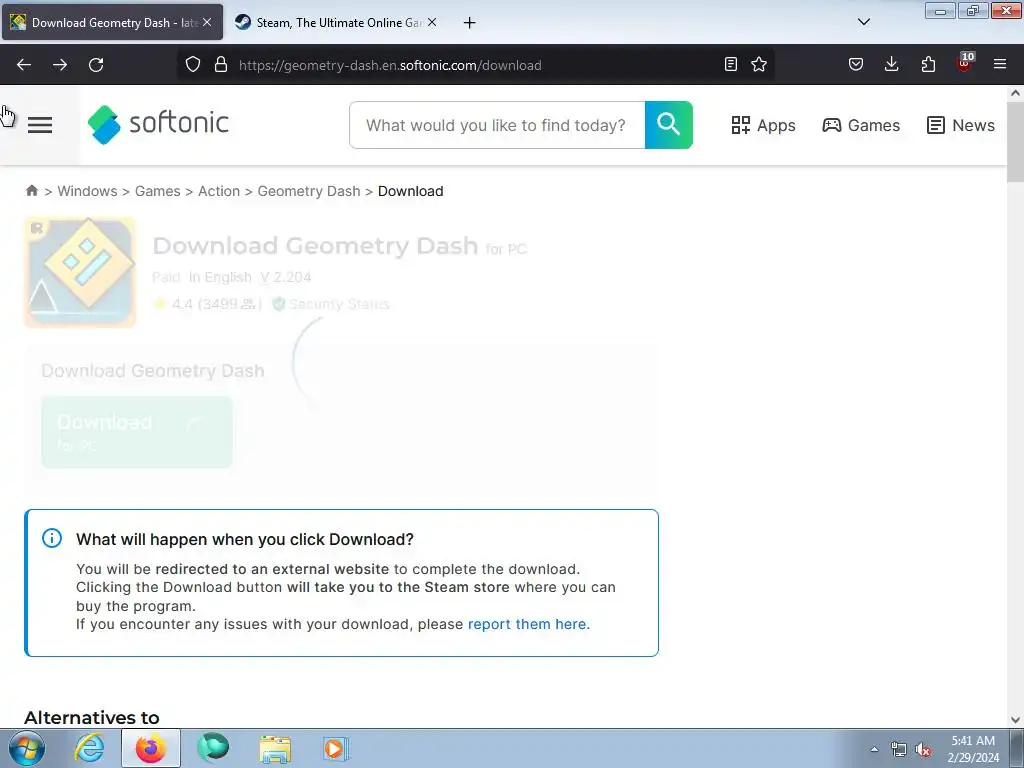Go to Softonic home breadcrumb icon
This screenshot has height=768, width=1024.
click(x=32, y=191)
